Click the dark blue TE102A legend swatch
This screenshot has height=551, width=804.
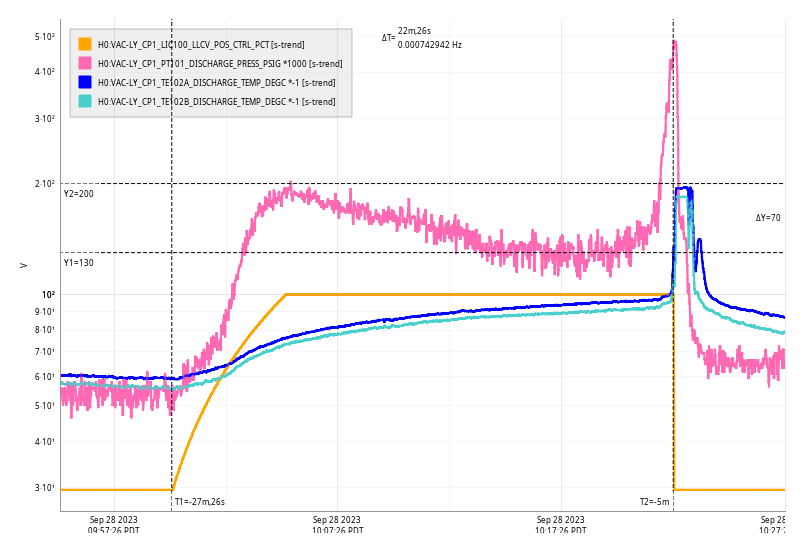click(85, 82)
